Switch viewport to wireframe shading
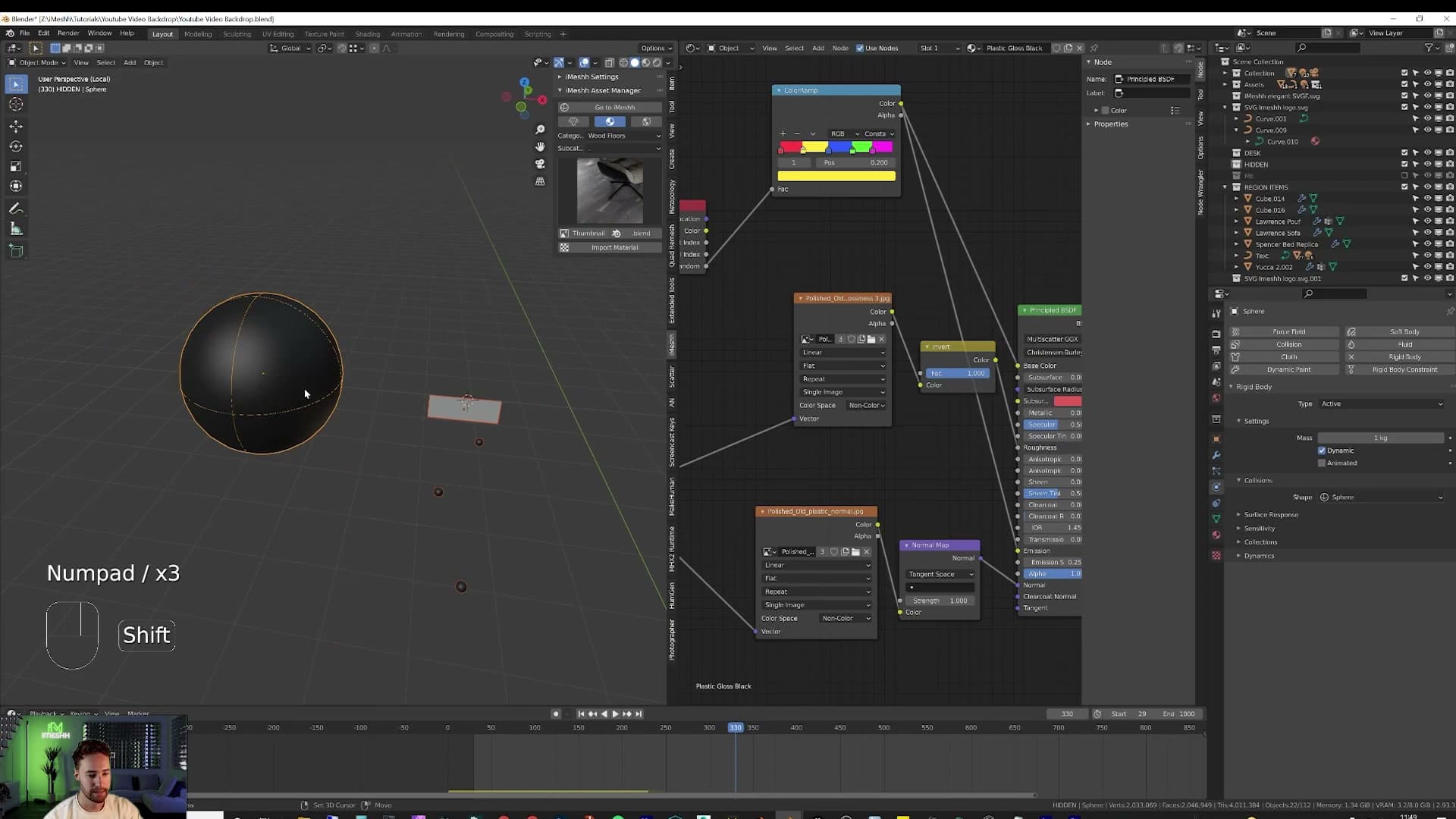1456x819 pixels. click(623, 63)
